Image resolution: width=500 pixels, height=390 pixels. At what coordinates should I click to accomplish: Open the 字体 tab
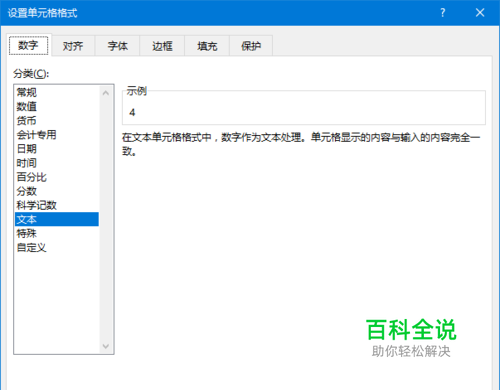[x=117, y=46]
